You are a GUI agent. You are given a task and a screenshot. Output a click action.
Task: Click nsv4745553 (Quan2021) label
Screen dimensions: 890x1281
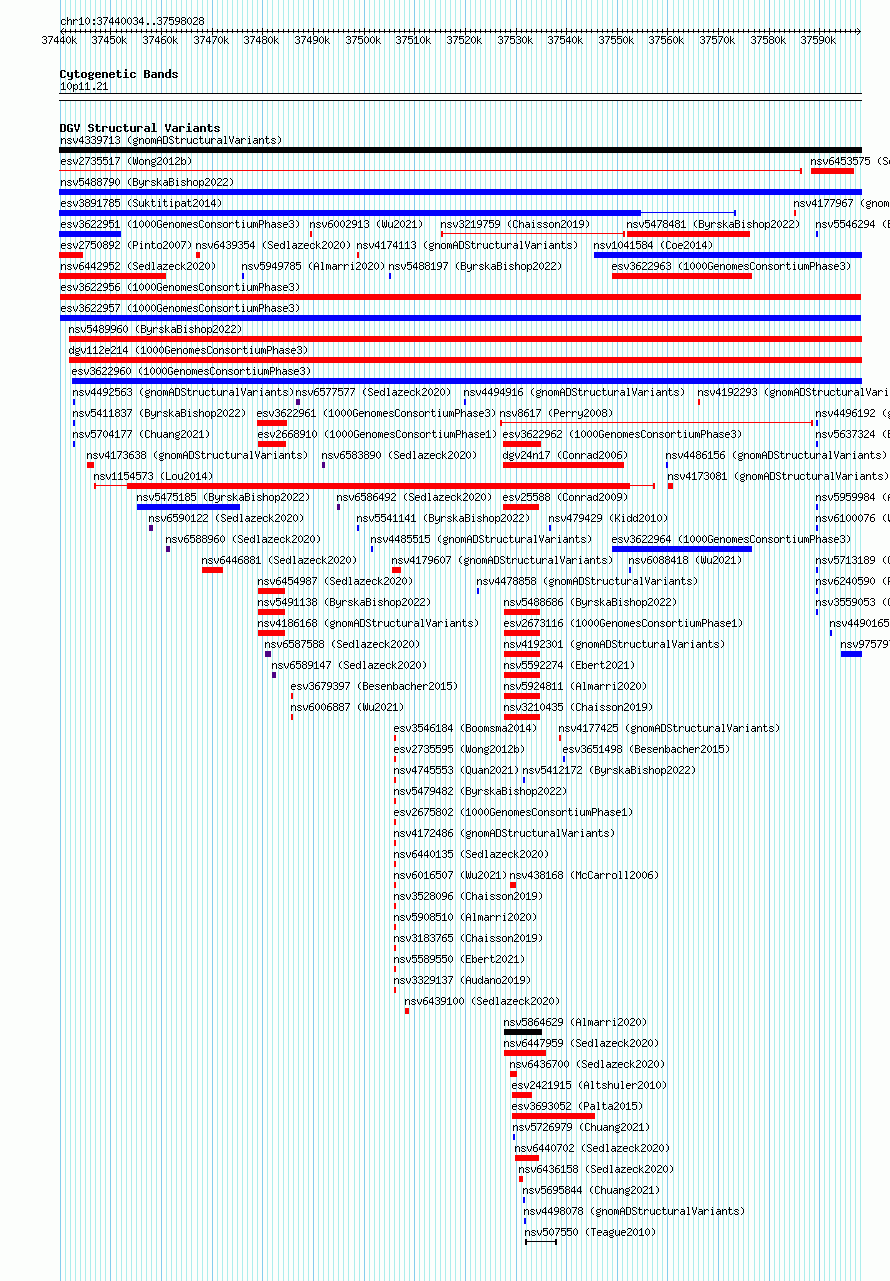click(x=456, y=770)
